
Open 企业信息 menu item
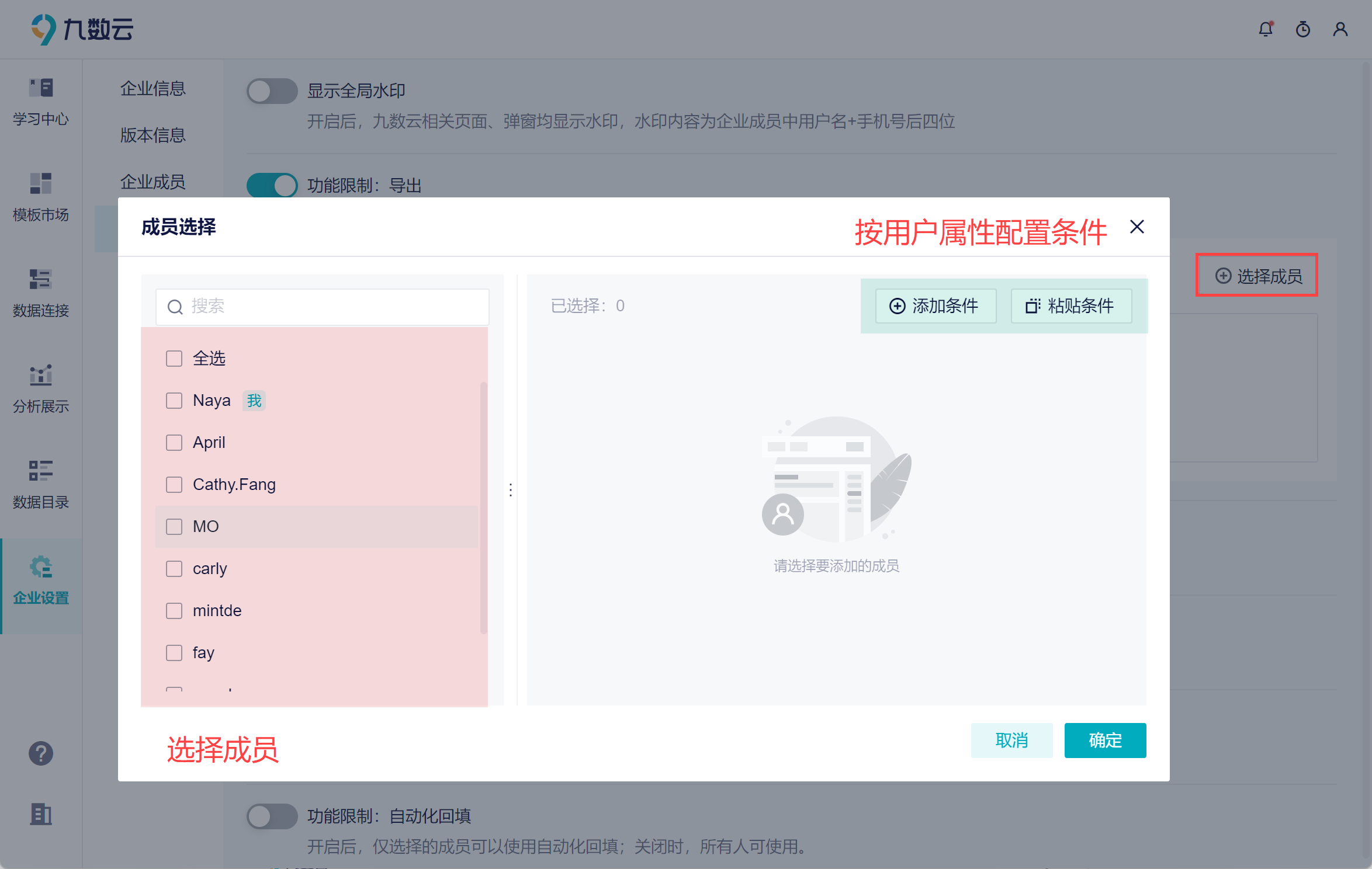point(153,89)
